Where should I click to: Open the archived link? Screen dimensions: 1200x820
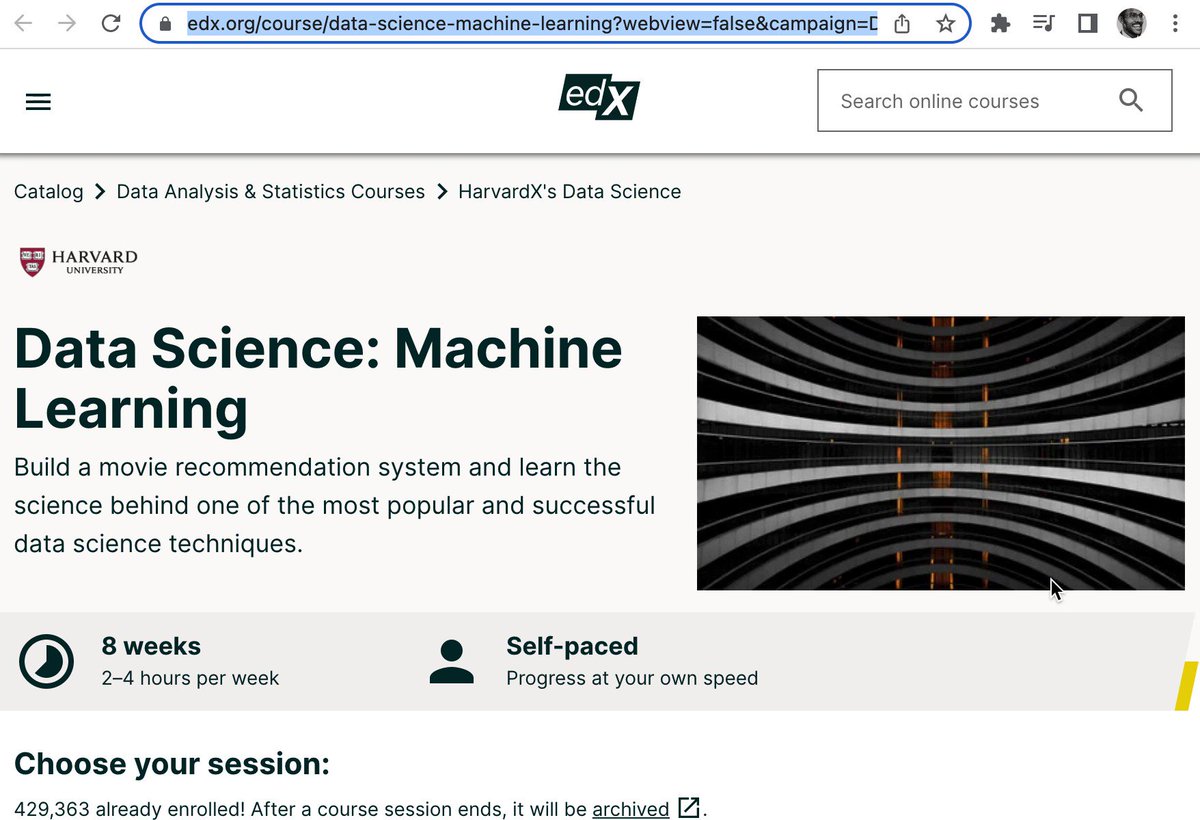point(631,808)
